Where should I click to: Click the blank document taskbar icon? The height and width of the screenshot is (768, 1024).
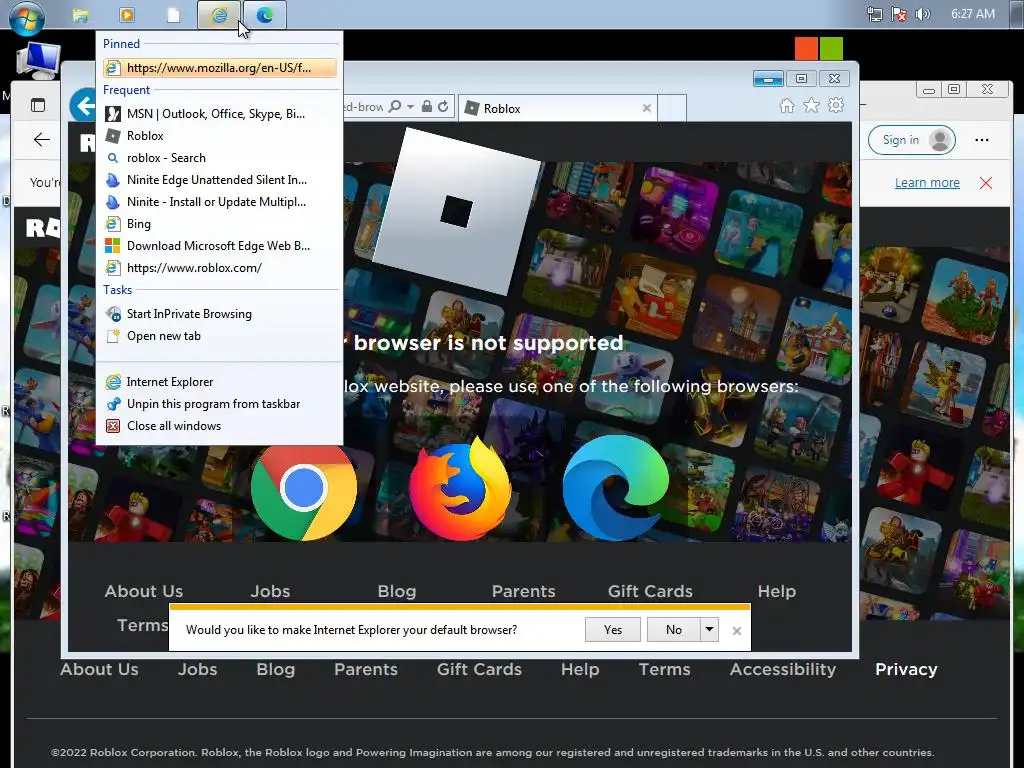click(173, 15)
